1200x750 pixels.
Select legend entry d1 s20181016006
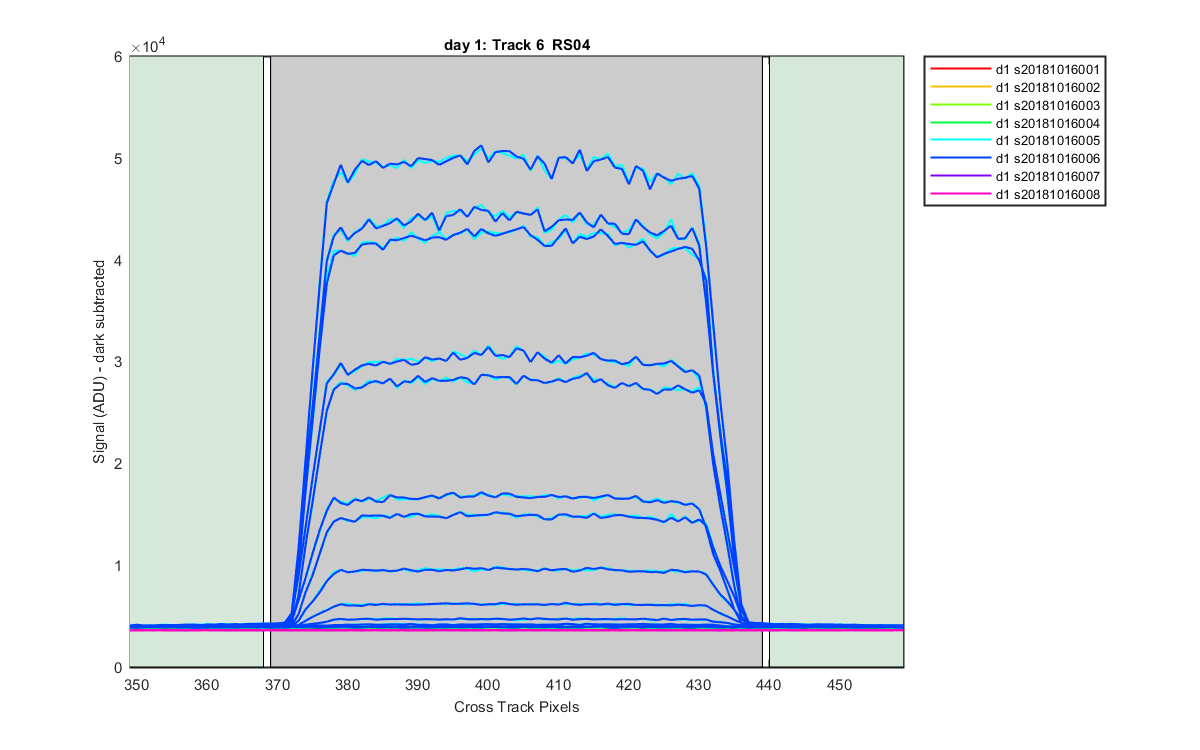coord(1016,159)
